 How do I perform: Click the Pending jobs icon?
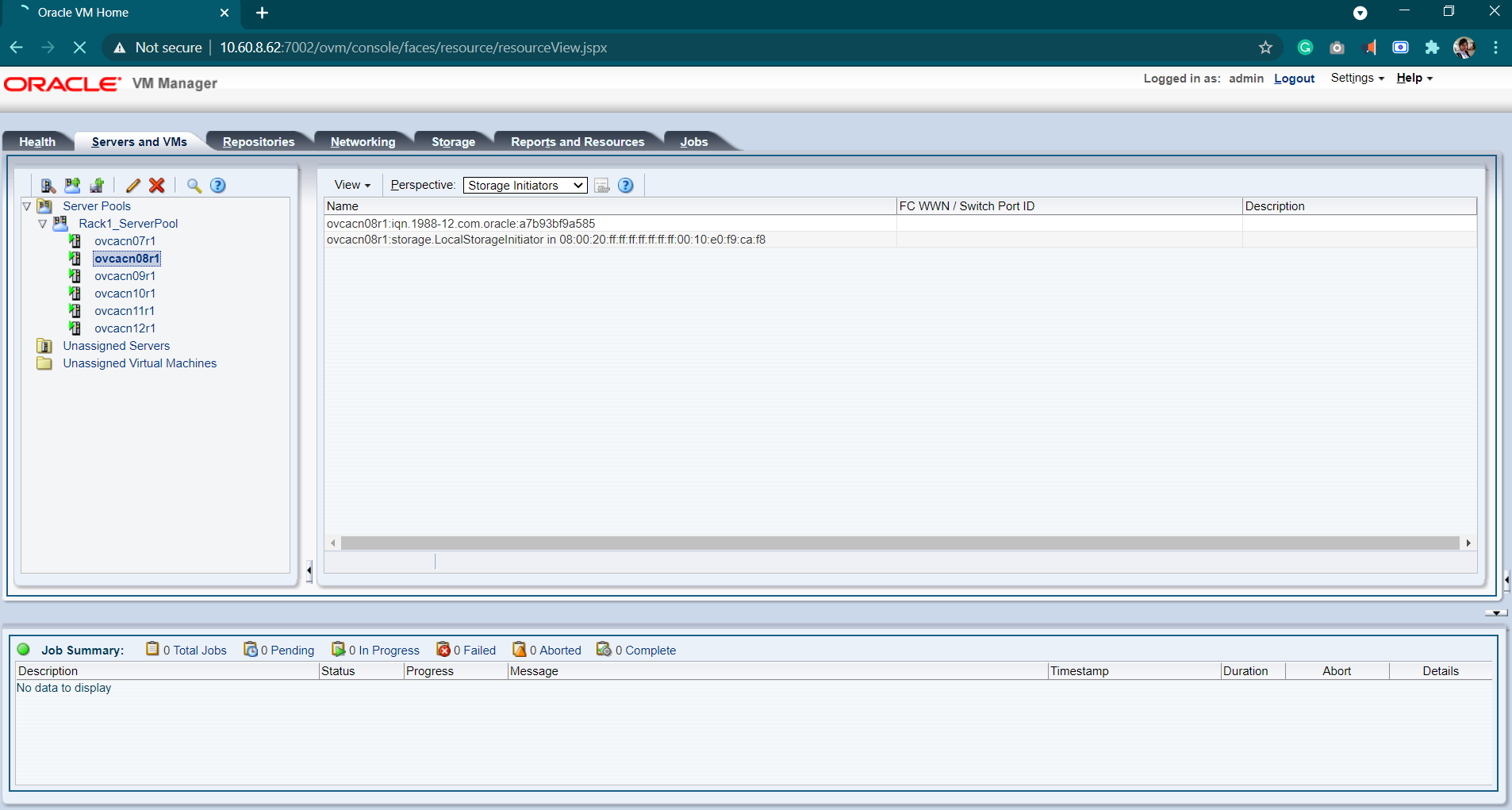[x=251, y=649]
